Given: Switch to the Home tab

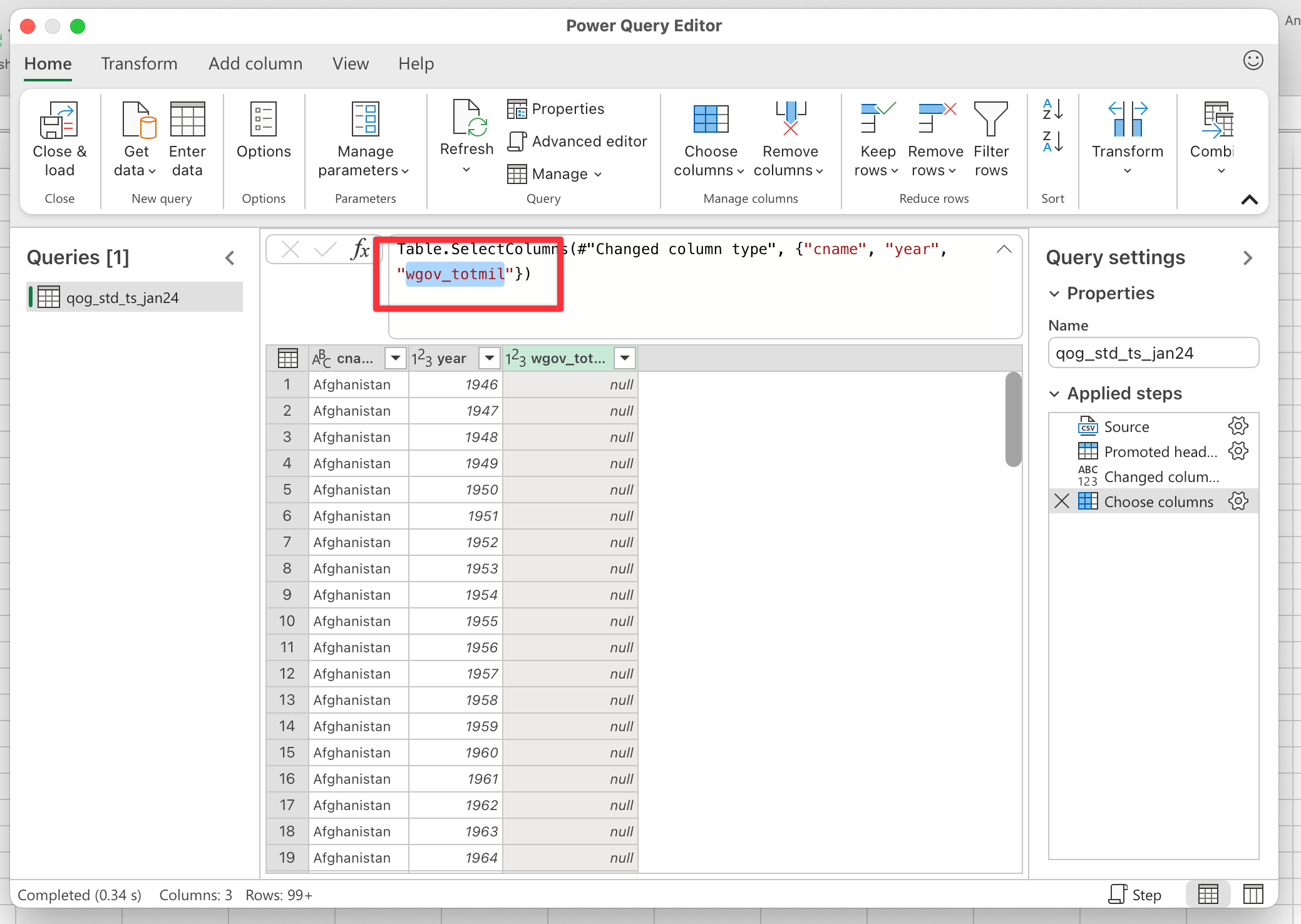Looking at the screenshot, I should point(48,64).
